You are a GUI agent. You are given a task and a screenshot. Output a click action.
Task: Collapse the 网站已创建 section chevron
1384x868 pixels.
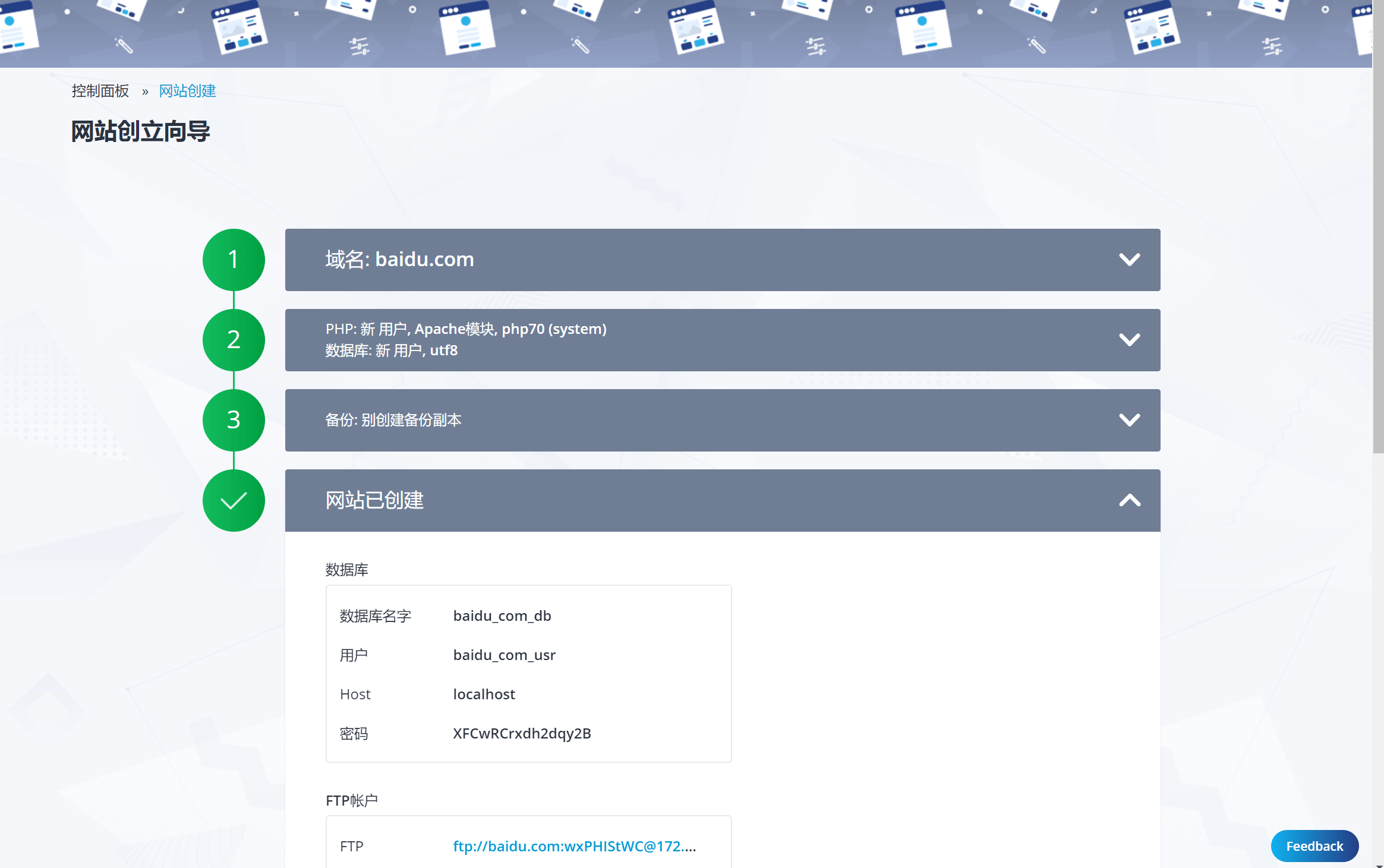1129,500
